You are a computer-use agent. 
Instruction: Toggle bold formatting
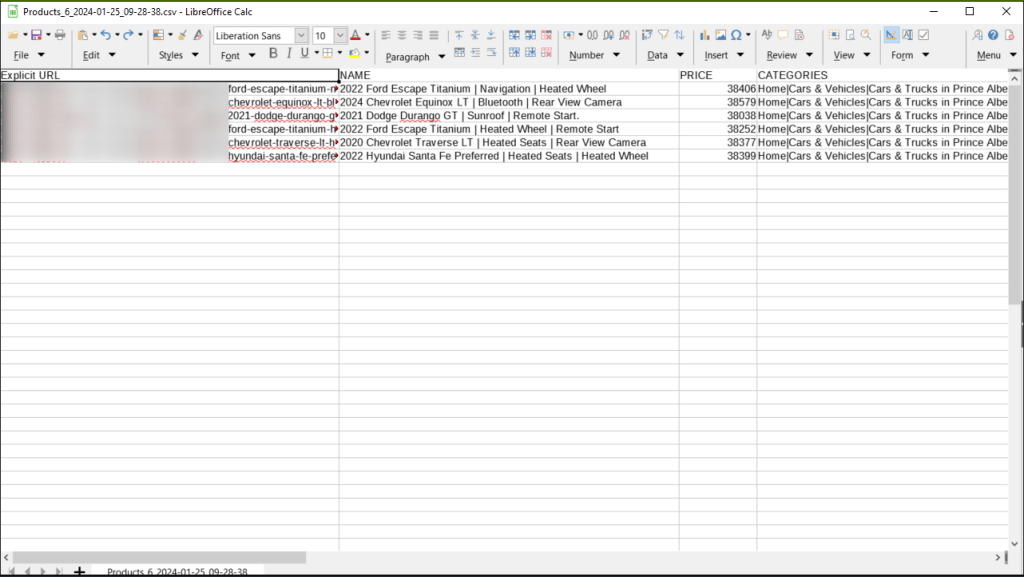tap(272, 52)
